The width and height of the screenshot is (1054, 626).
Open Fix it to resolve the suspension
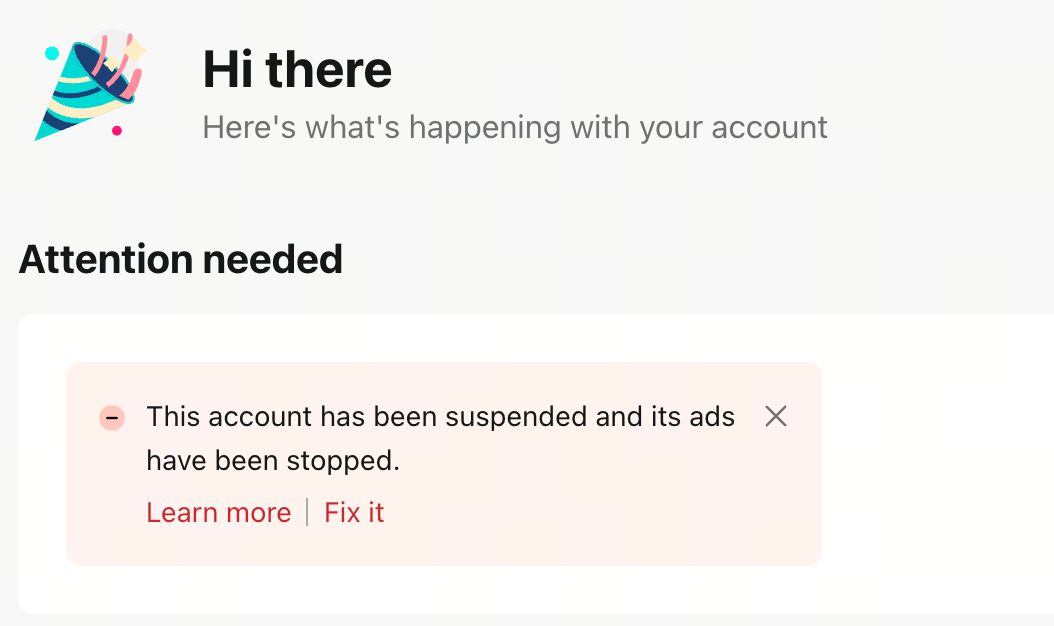click(x=353, y=512)
